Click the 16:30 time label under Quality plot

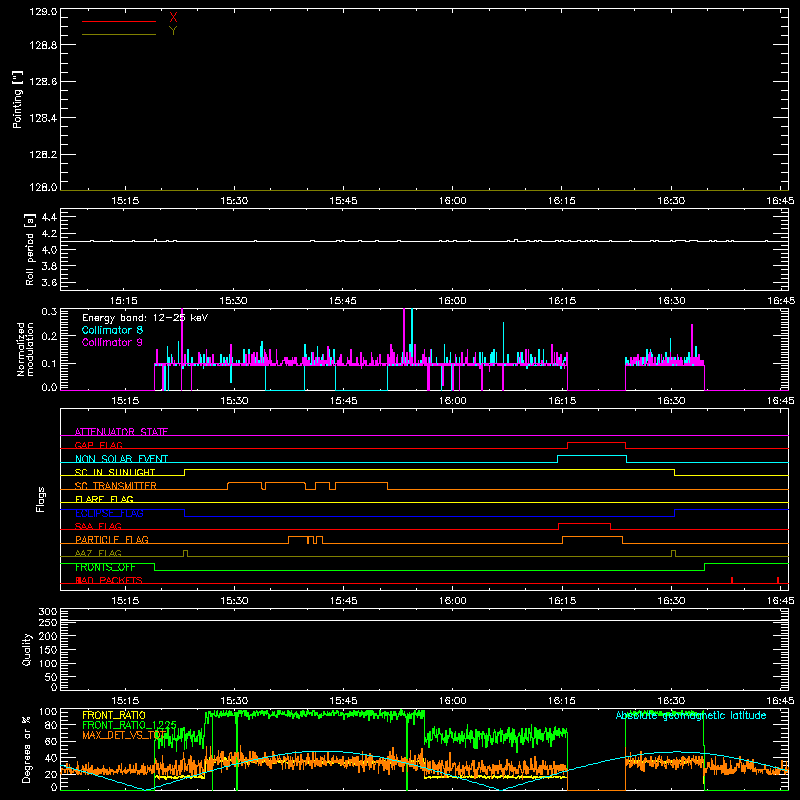click(671, 701)
